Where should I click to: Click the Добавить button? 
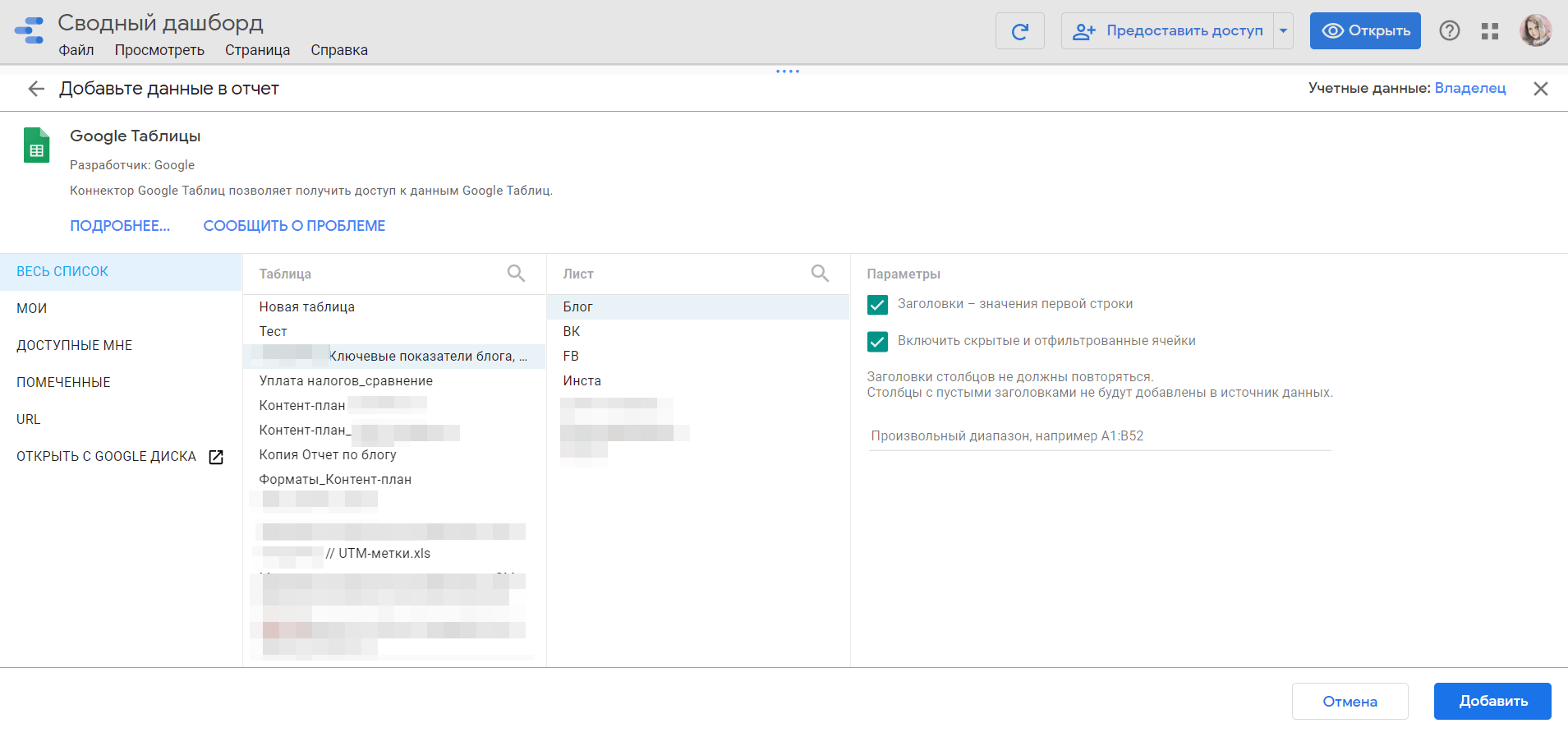coord(1492,701)
